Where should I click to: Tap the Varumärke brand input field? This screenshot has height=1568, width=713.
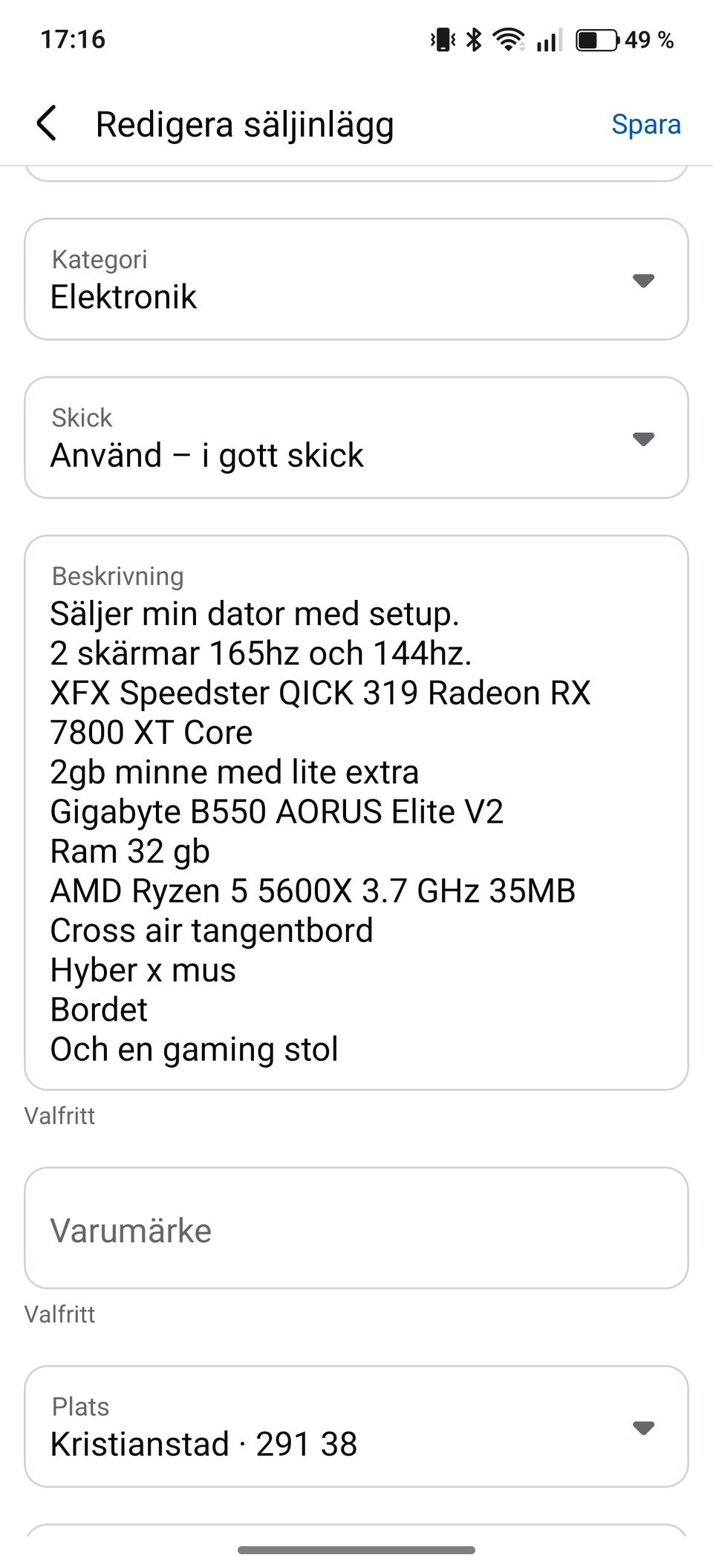[x=356, y=1230]
